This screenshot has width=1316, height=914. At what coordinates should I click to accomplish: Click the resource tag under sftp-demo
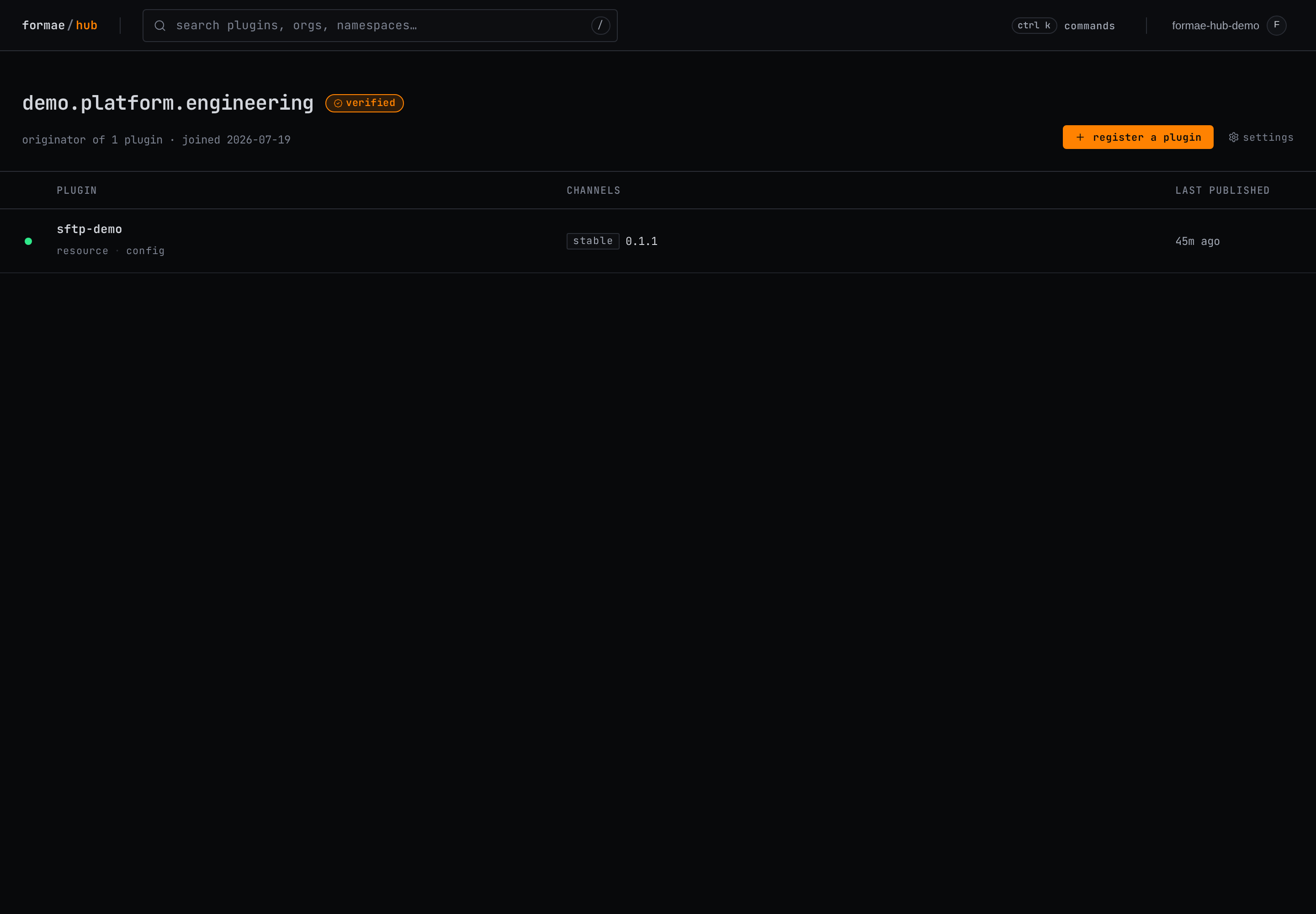tap(82, 251)
